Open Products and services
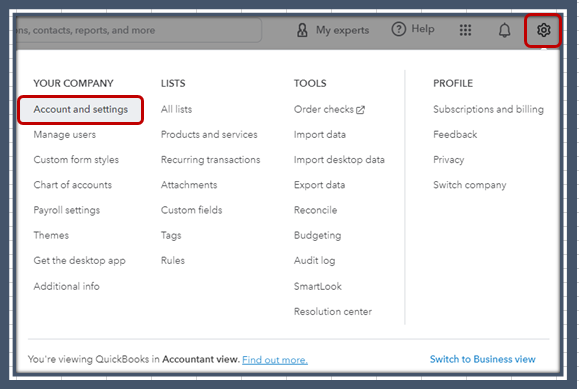Viewport: 579px width, 389px height. [x=209, y=134]
